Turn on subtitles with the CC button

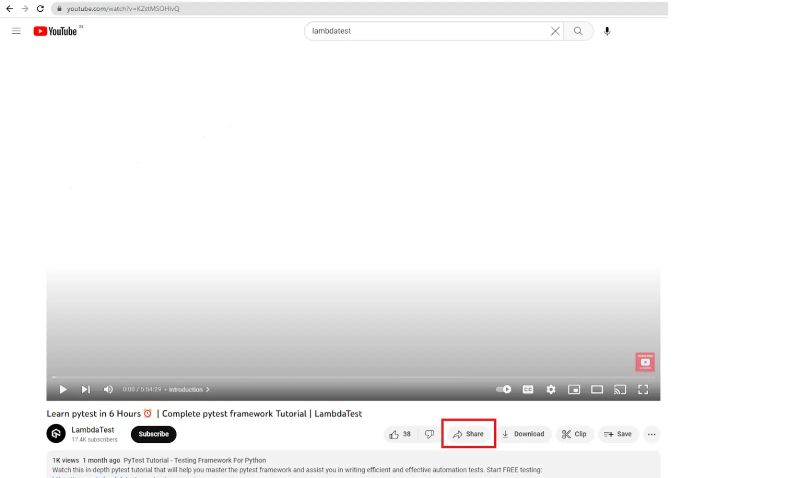tap(528, 389)
